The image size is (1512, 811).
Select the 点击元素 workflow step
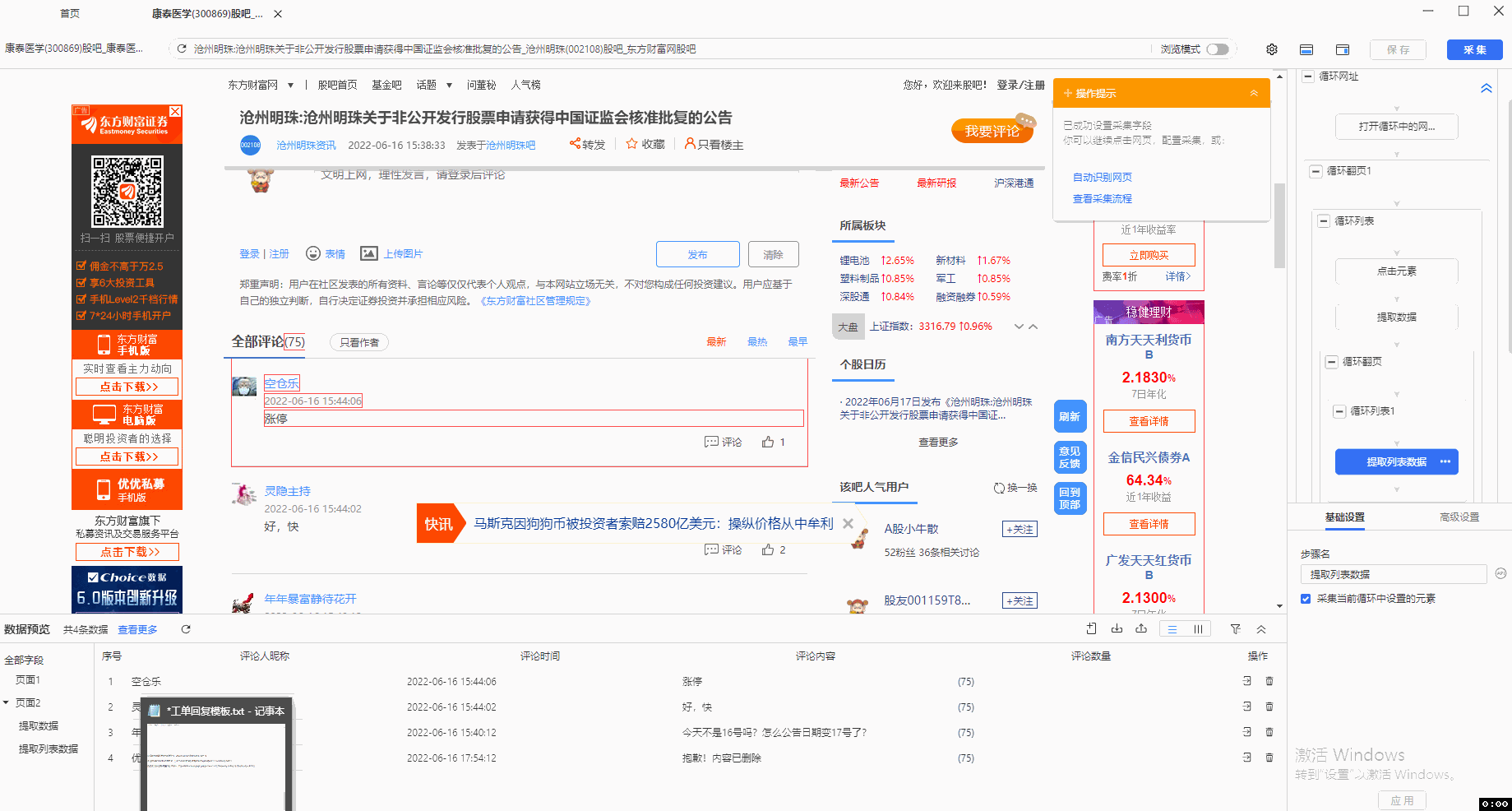pos(1397,271)
